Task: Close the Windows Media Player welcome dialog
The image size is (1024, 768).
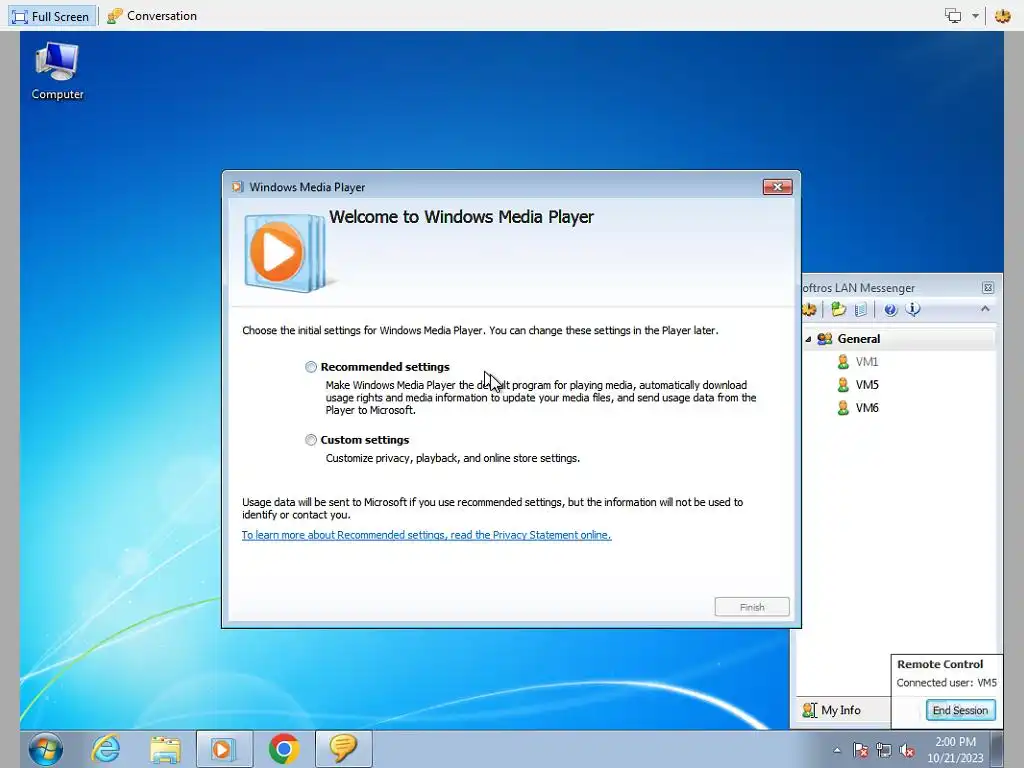Action: click(x=777, y=187)
